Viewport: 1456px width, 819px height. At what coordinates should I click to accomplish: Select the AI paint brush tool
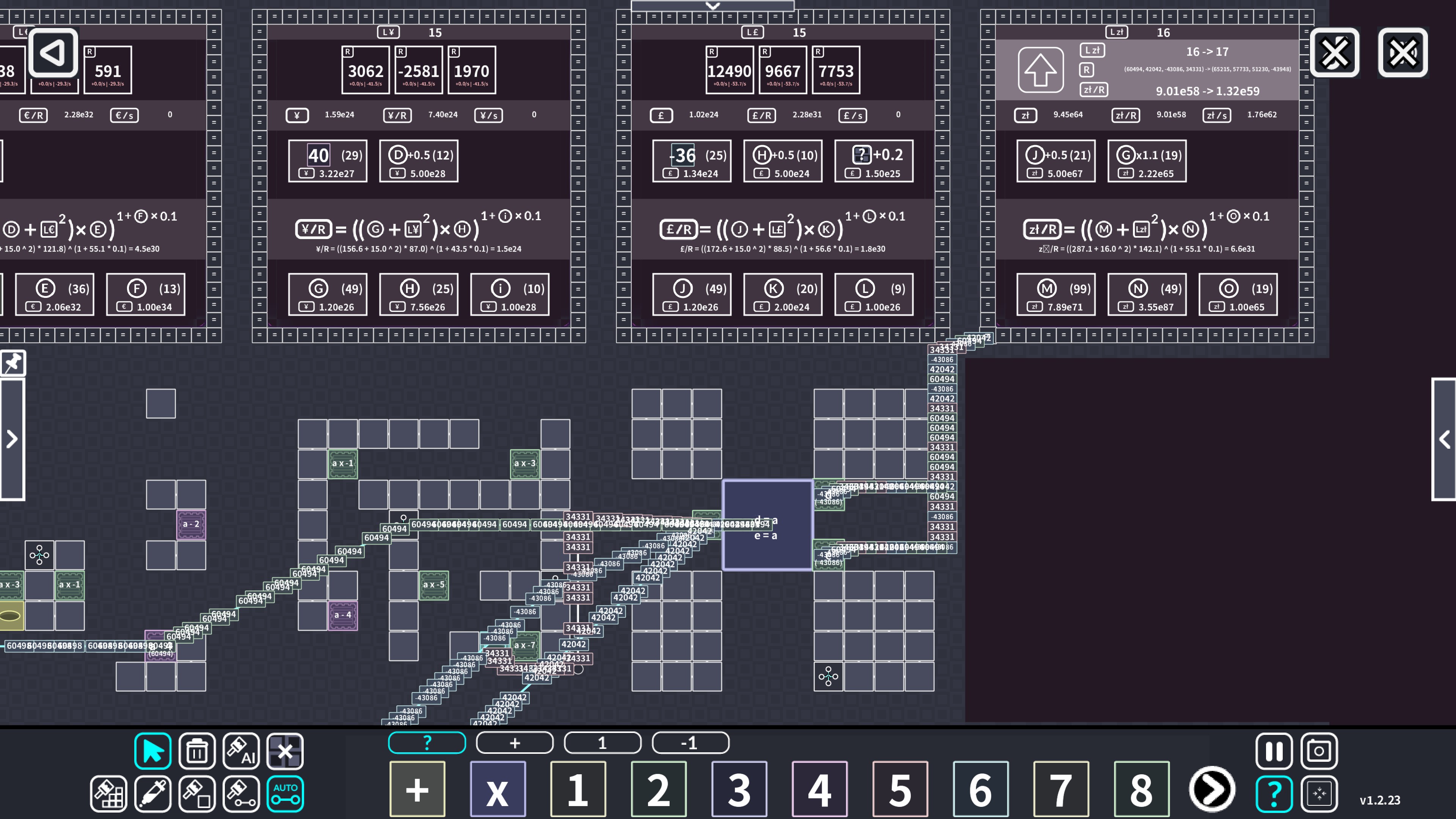coord(242,751)
